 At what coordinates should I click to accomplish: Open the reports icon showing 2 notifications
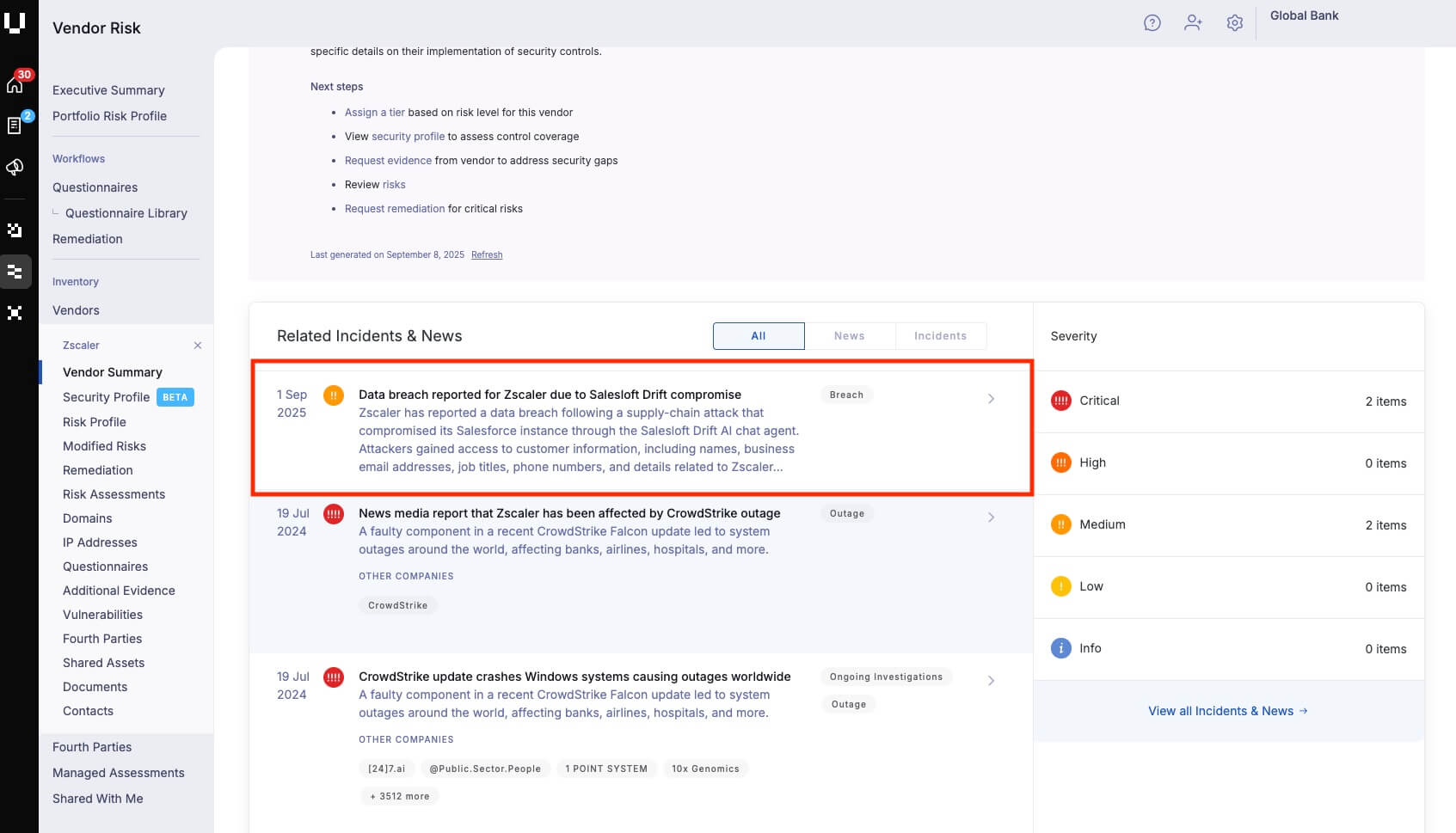[x=15, y=124]
